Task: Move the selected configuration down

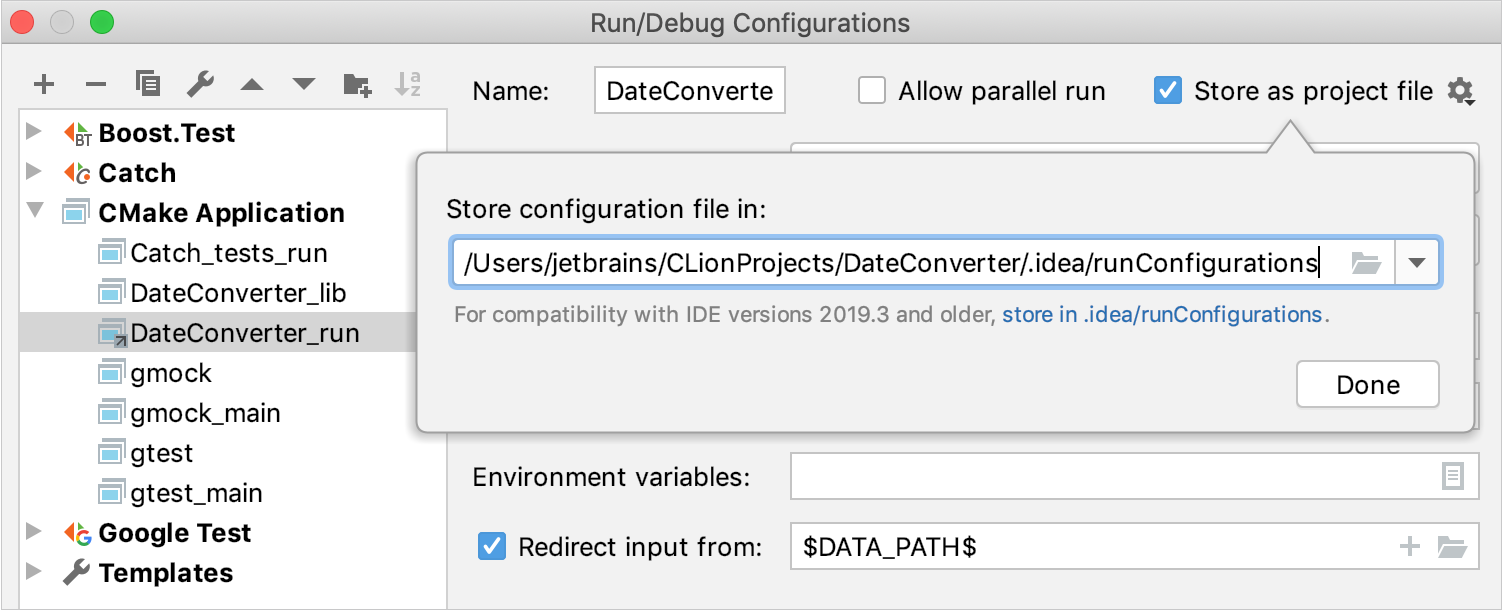Action: tap(303, 84)
